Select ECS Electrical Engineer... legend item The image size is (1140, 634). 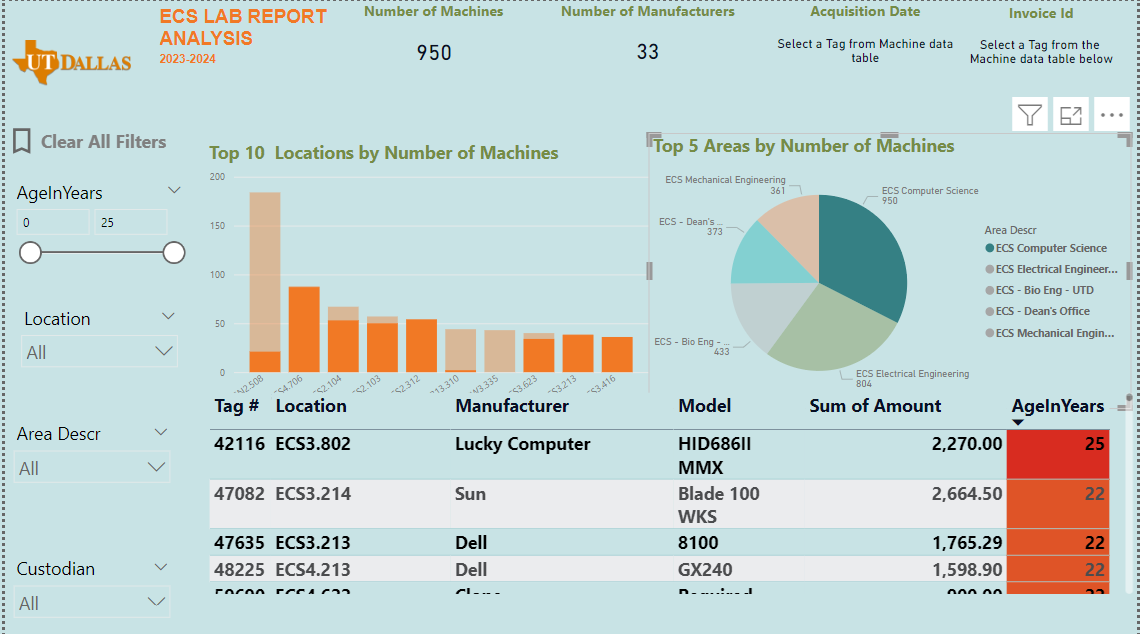click(x=1051, y=269)
